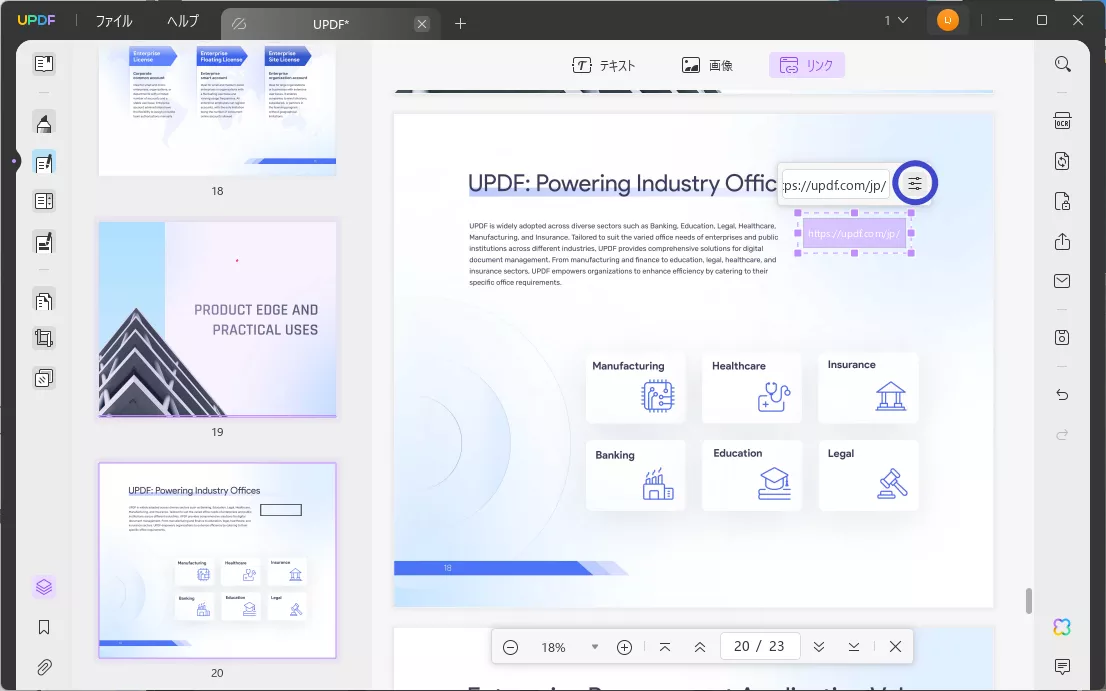1106x691 pixels.
Task: Open the Form preparation tool
Action: coord(44,201)
